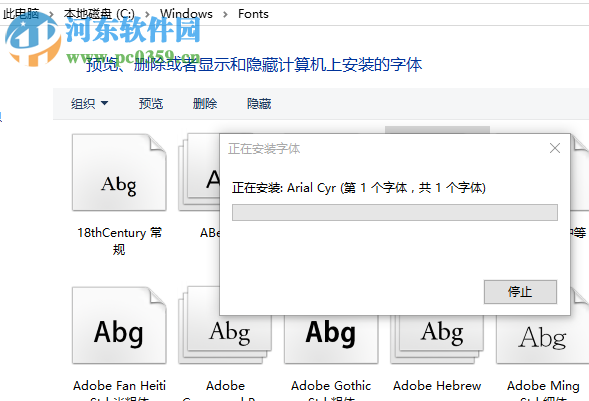Close the 正在安装字体 dialog
The width and height of the screenshot is (589, 401).
(x=555, y=148)
